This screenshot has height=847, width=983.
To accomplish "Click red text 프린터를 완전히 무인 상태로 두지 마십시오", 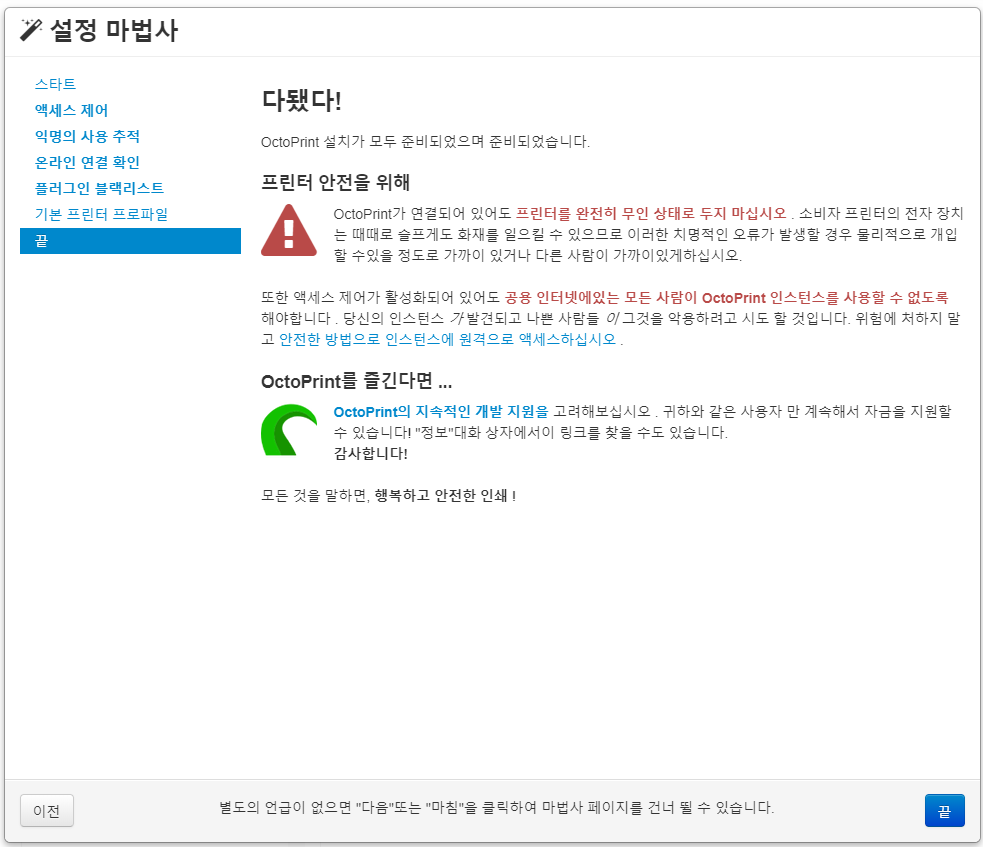I will tap(651, 214).
